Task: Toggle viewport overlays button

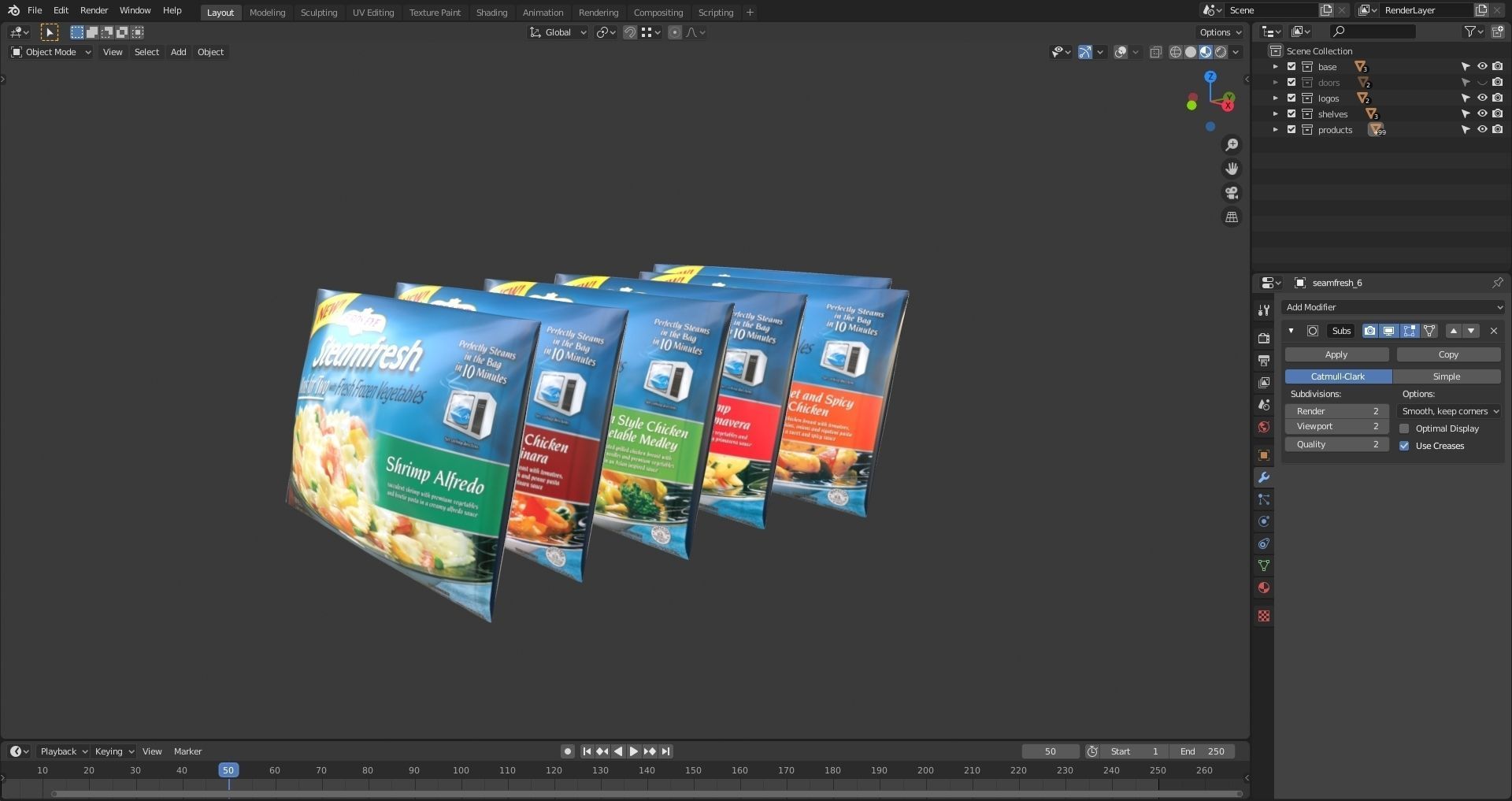Action: [x=1121, y=52]
